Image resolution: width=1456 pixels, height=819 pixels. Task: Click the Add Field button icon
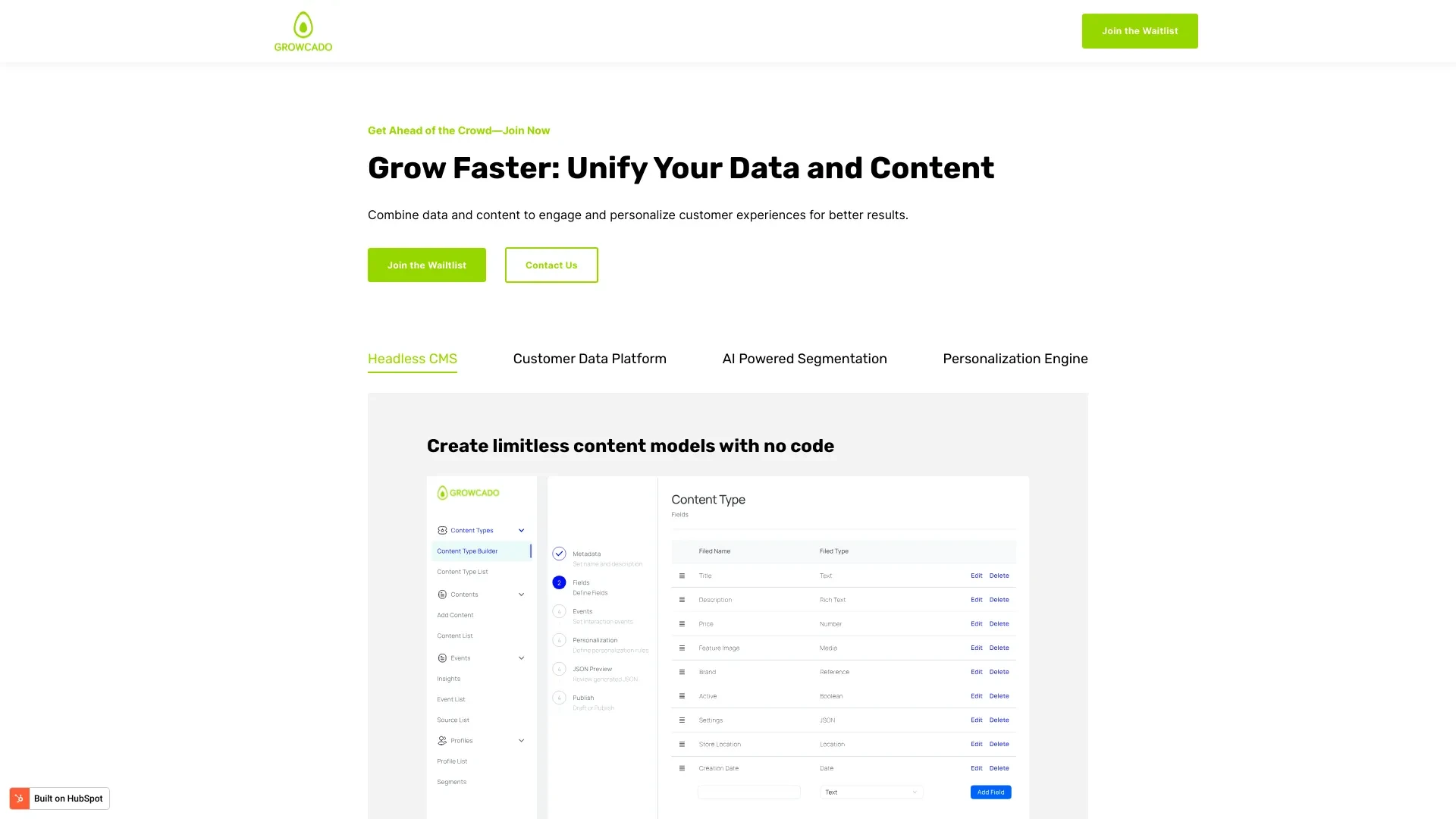[x=990, y=792]
